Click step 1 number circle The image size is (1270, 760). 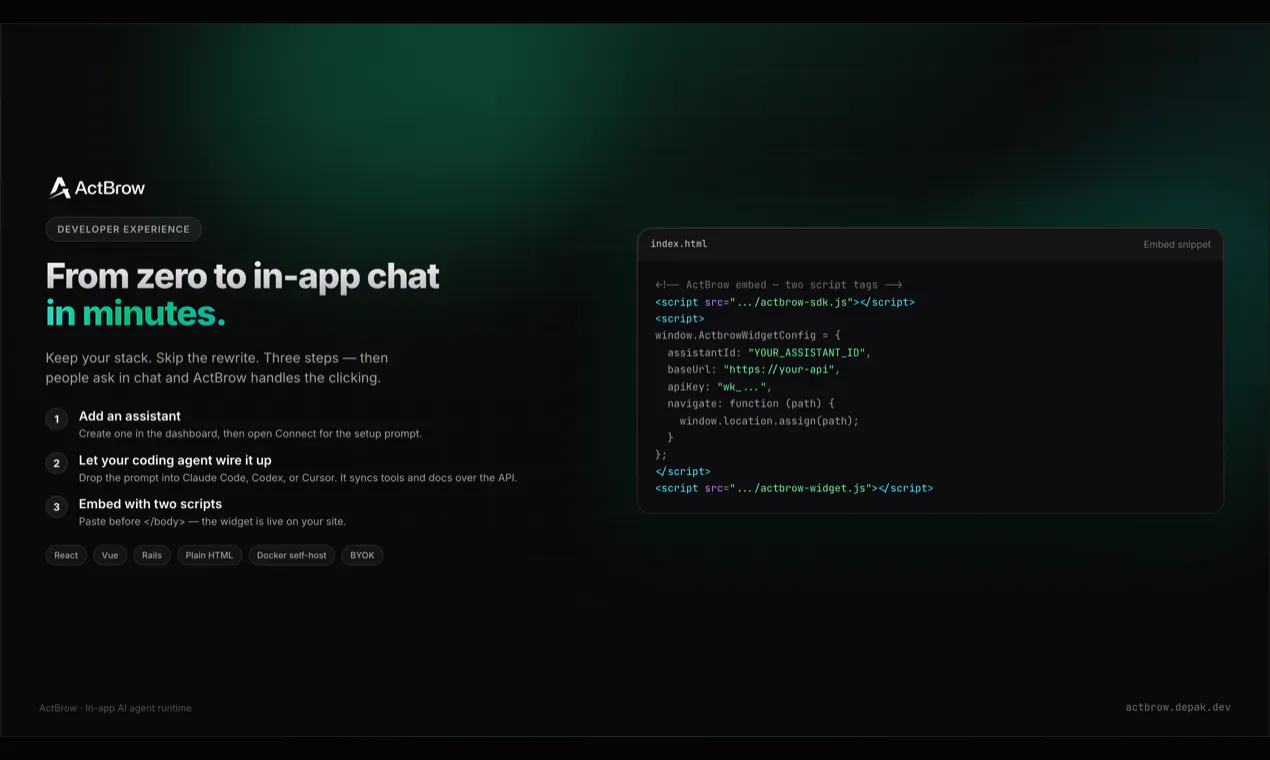(57, 419)
